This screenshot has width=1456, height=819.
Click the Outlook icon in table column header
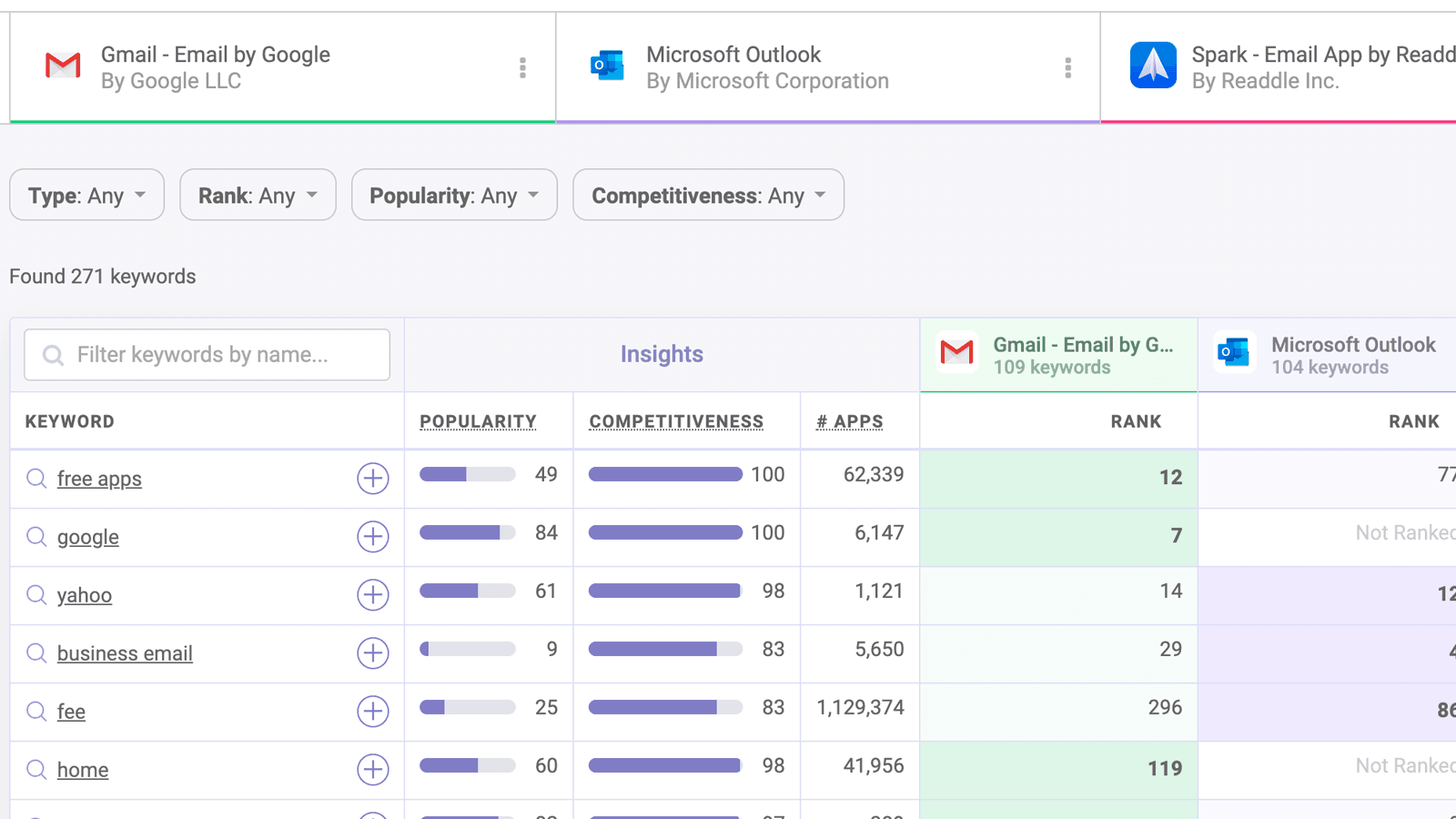click(x=1235, y=352)
